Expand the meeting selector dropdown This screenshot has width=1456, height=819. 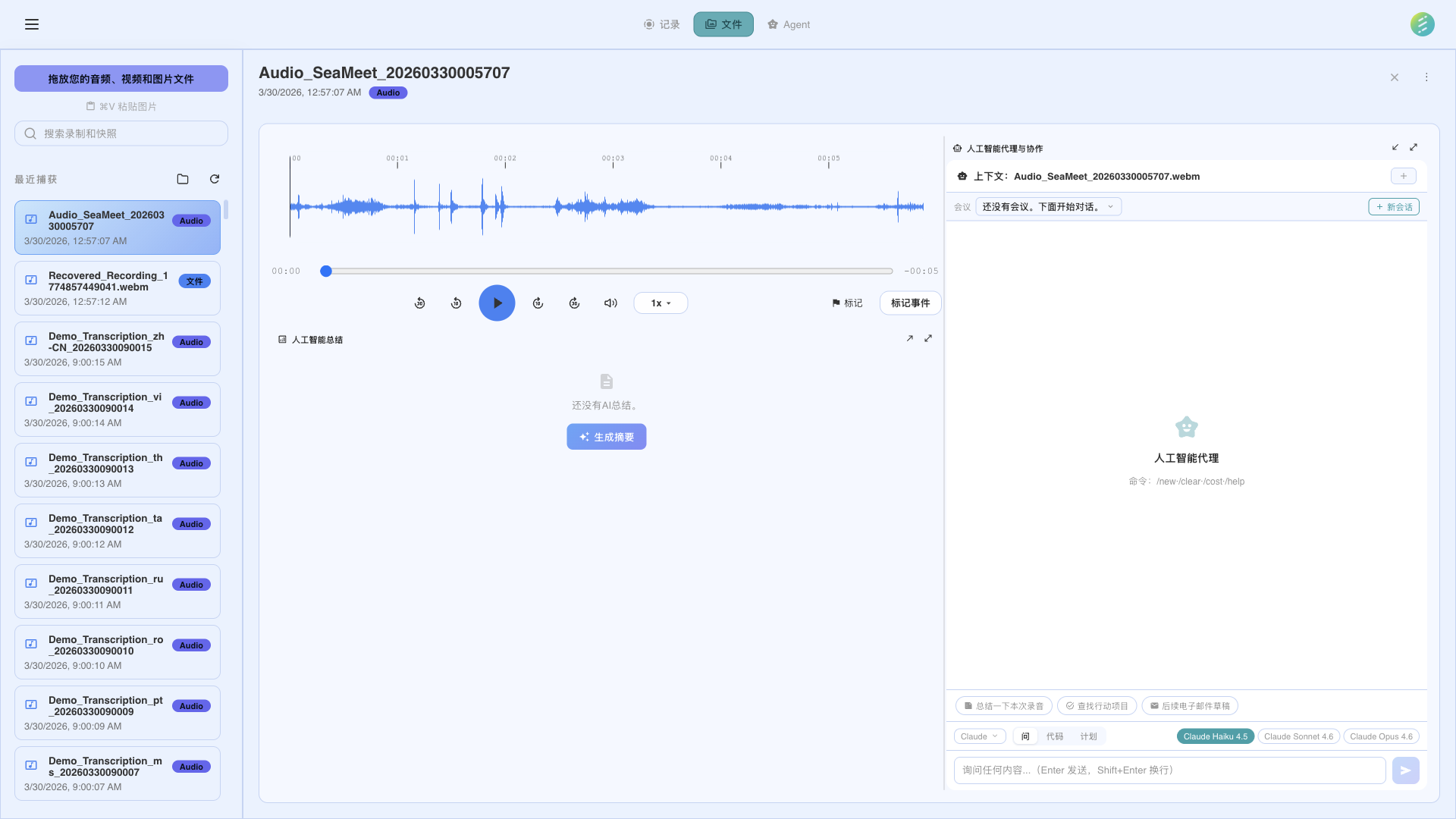(x=1048, y=207)
